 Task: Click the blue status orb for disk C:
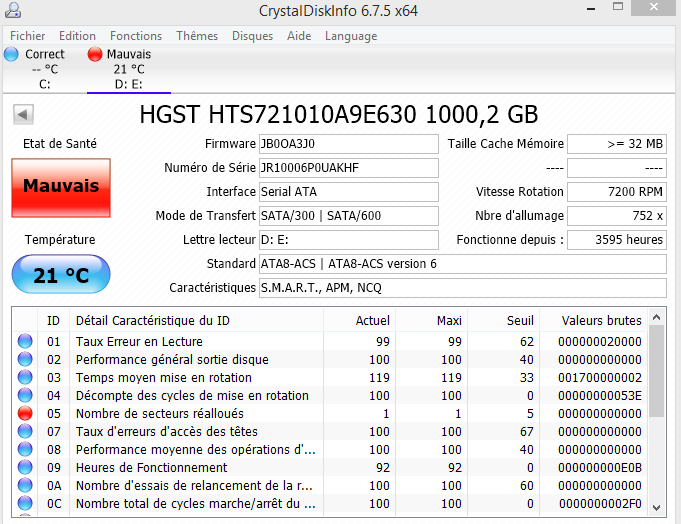[x=11, y=54]
